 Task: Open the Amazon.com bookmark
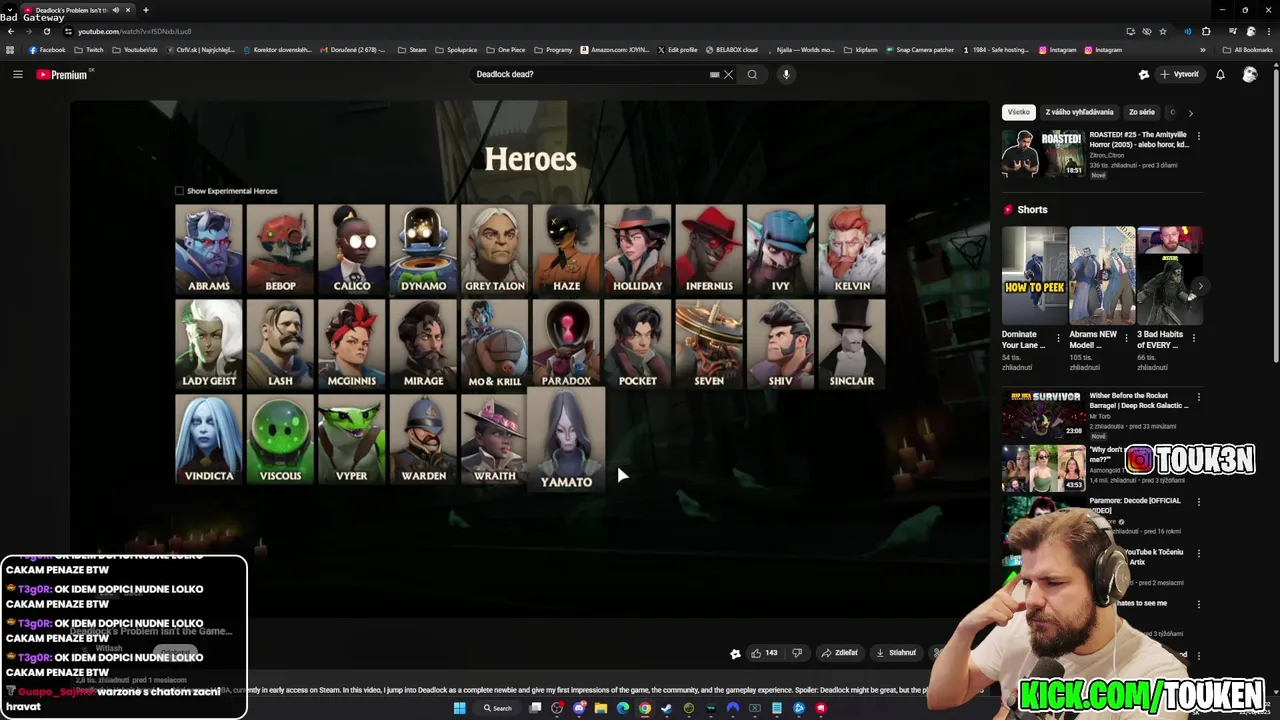pyautogui.click(x=614, y=50)
